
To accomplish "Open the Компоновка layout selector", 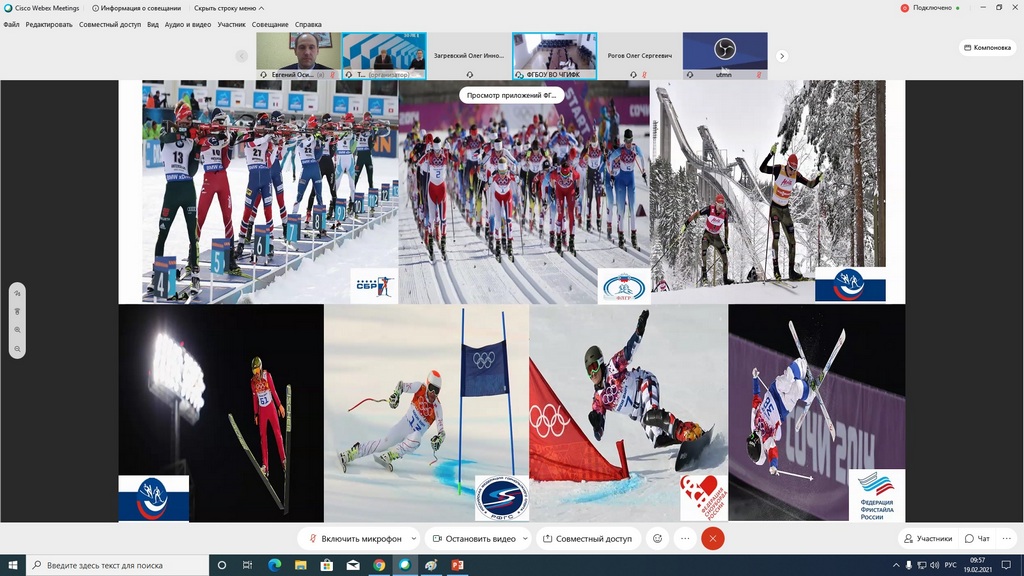I will click(x=986, y=47).
